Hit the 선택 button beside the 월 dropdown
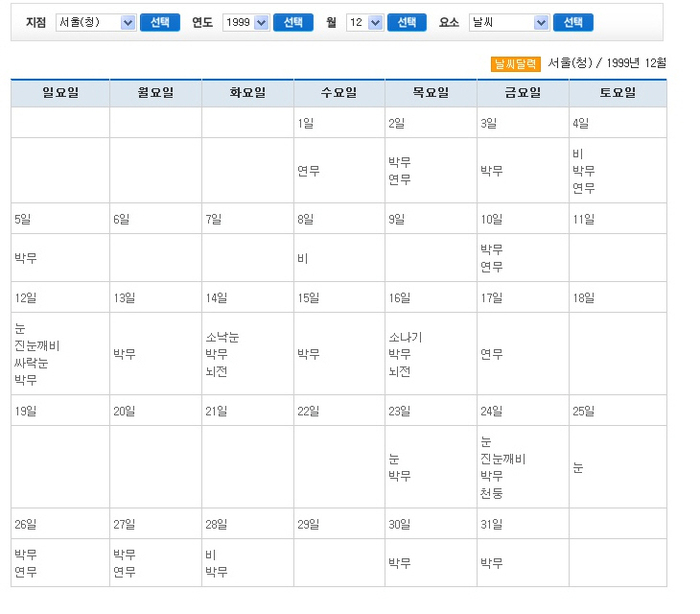Screen dimensions: 700x614 click(406, 22)
